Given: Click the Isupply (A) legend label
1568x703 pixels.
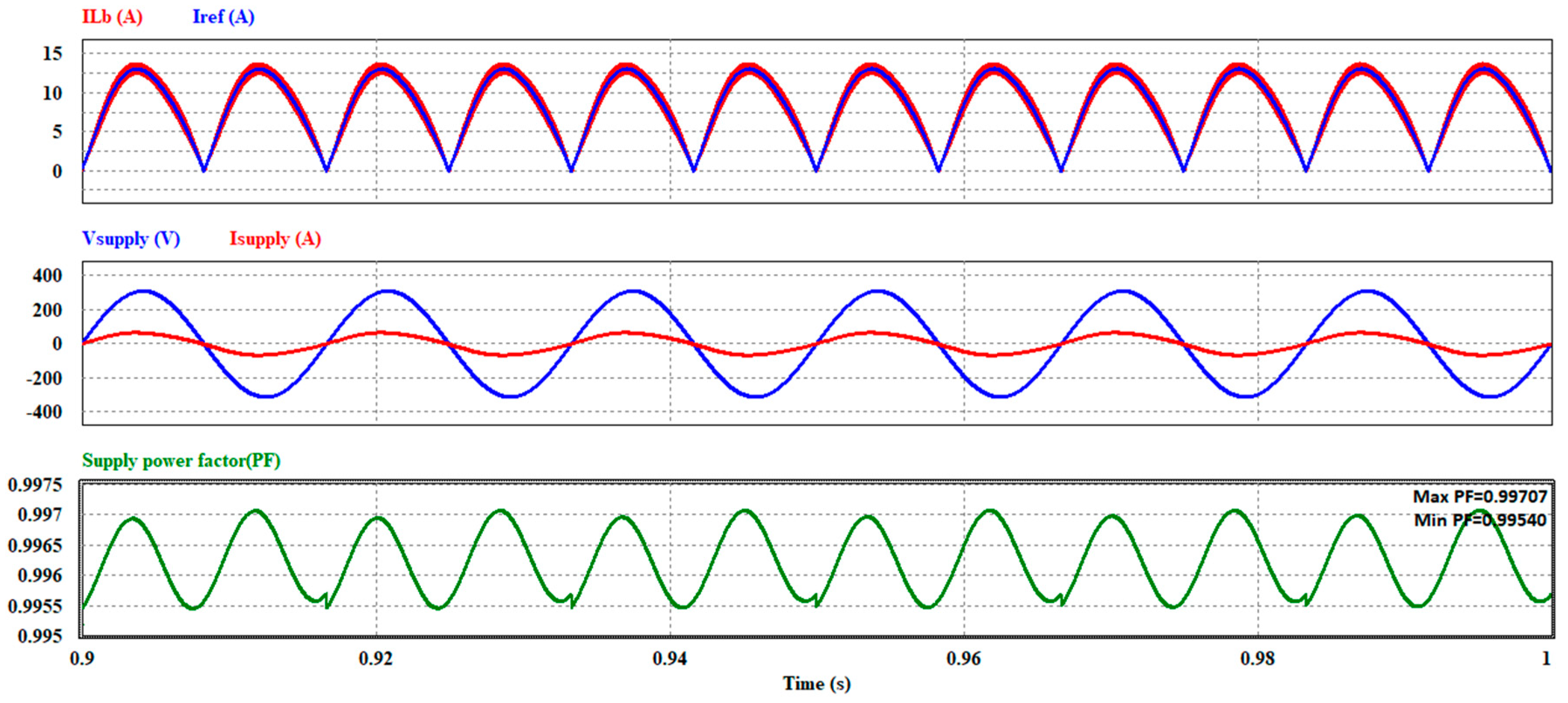Looking at the screenshot, I should tap(275, 239).
